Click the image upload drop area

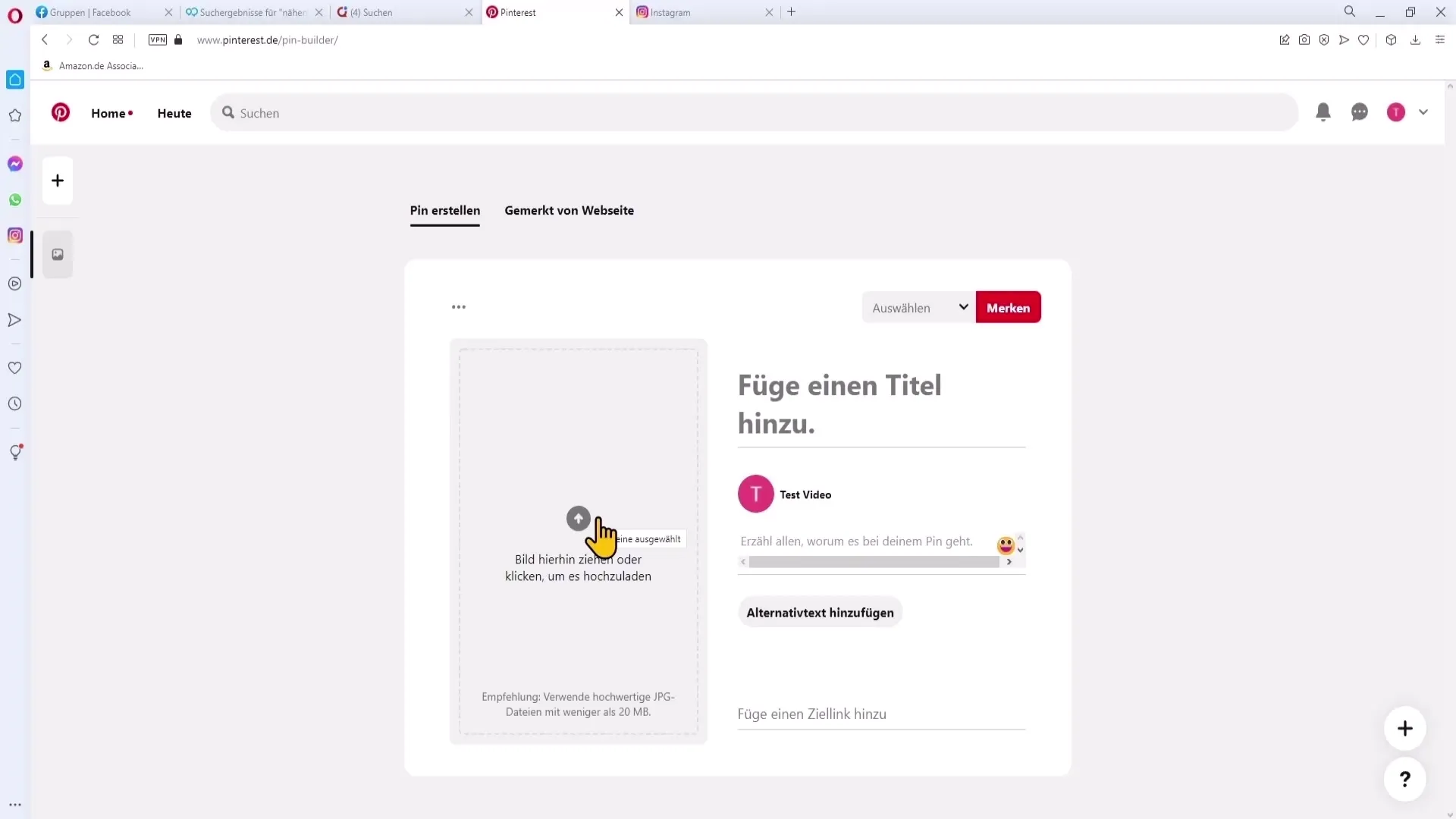pos(579,541)
